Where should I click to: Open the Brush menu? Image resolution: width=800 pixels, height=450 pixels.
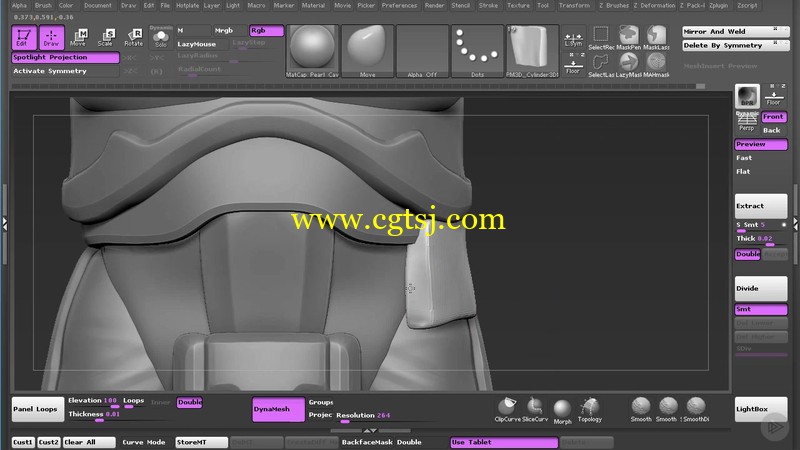[43, 6]
